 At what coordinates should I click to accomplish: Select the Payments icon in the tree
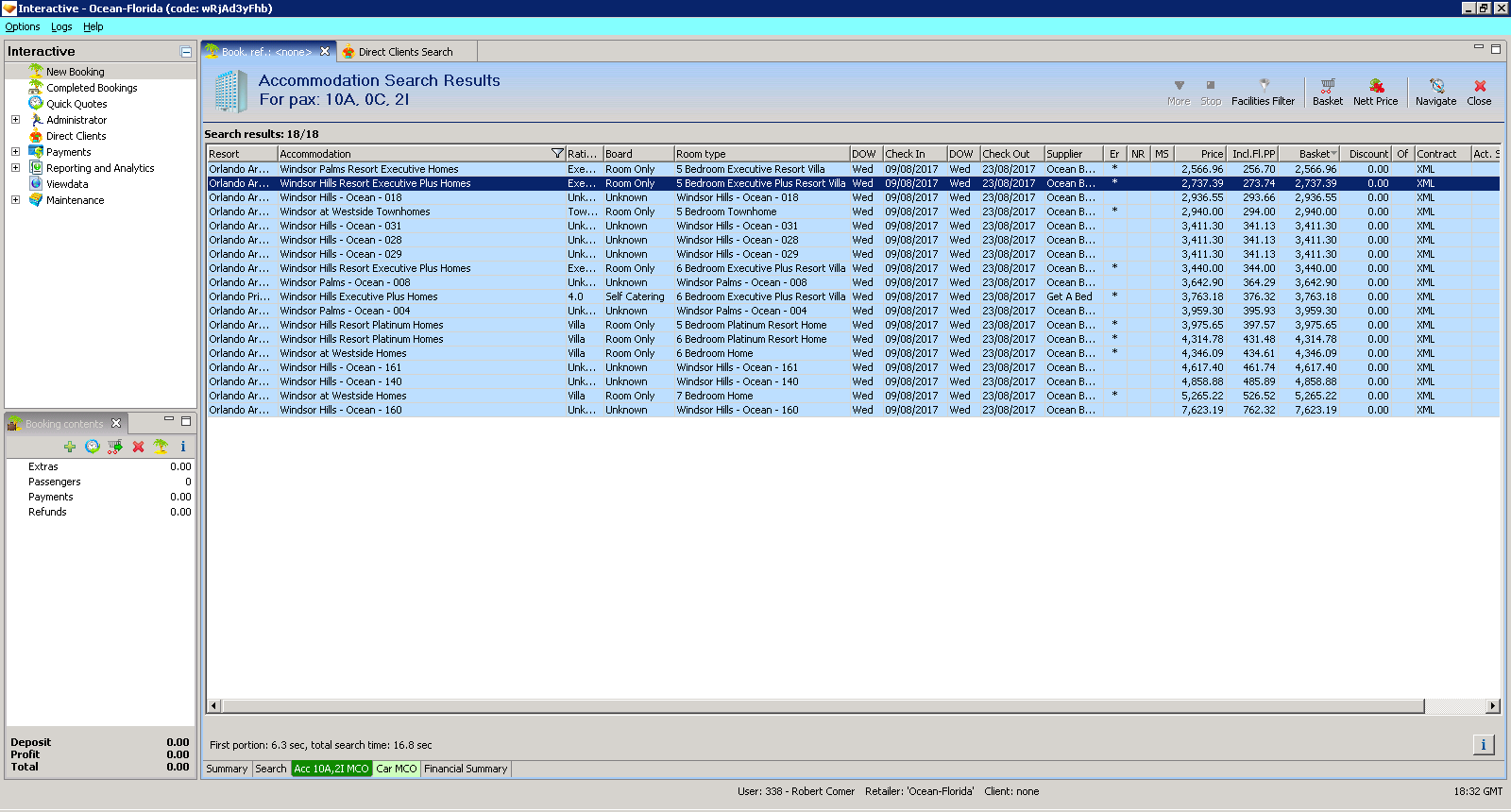click(x=36, y=152)
